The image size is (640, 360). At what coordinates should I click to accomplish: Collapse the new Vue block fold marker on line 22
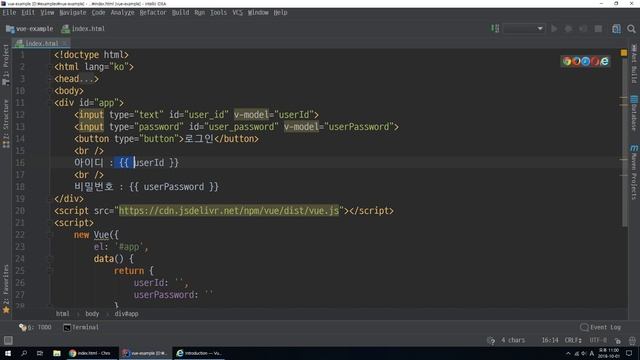tap(51, 235)
